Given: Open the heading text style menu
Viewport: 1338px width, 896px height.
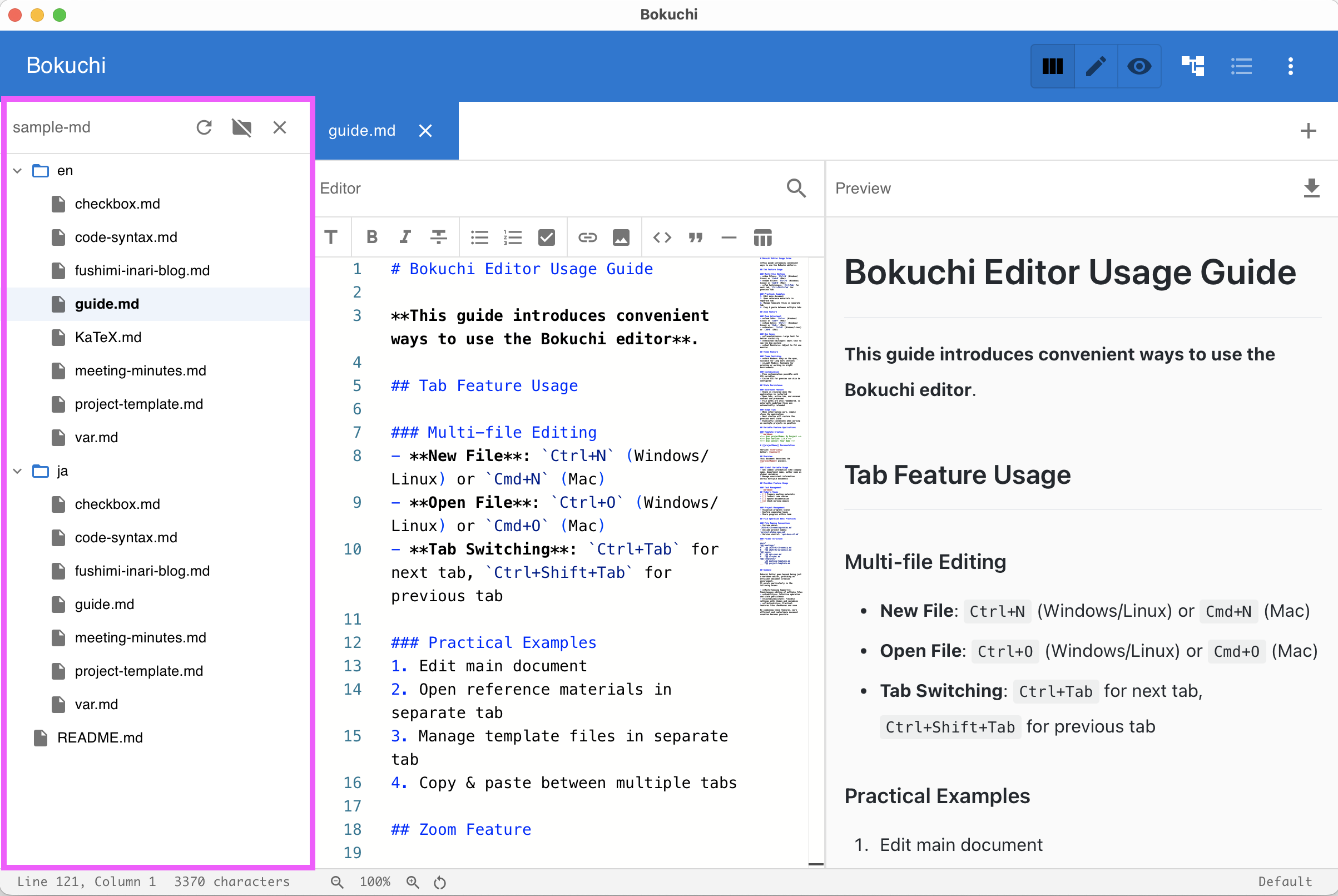Looking at the screenshot, I should (331, 237).
